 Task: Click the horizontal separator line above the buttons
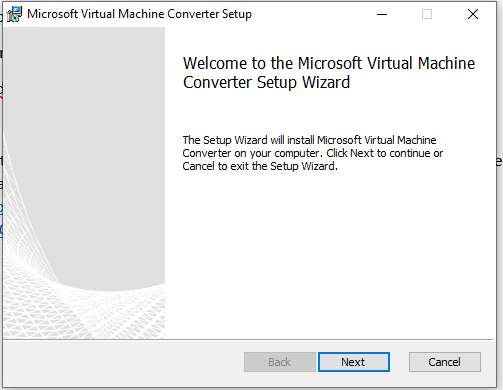point(248,340)
